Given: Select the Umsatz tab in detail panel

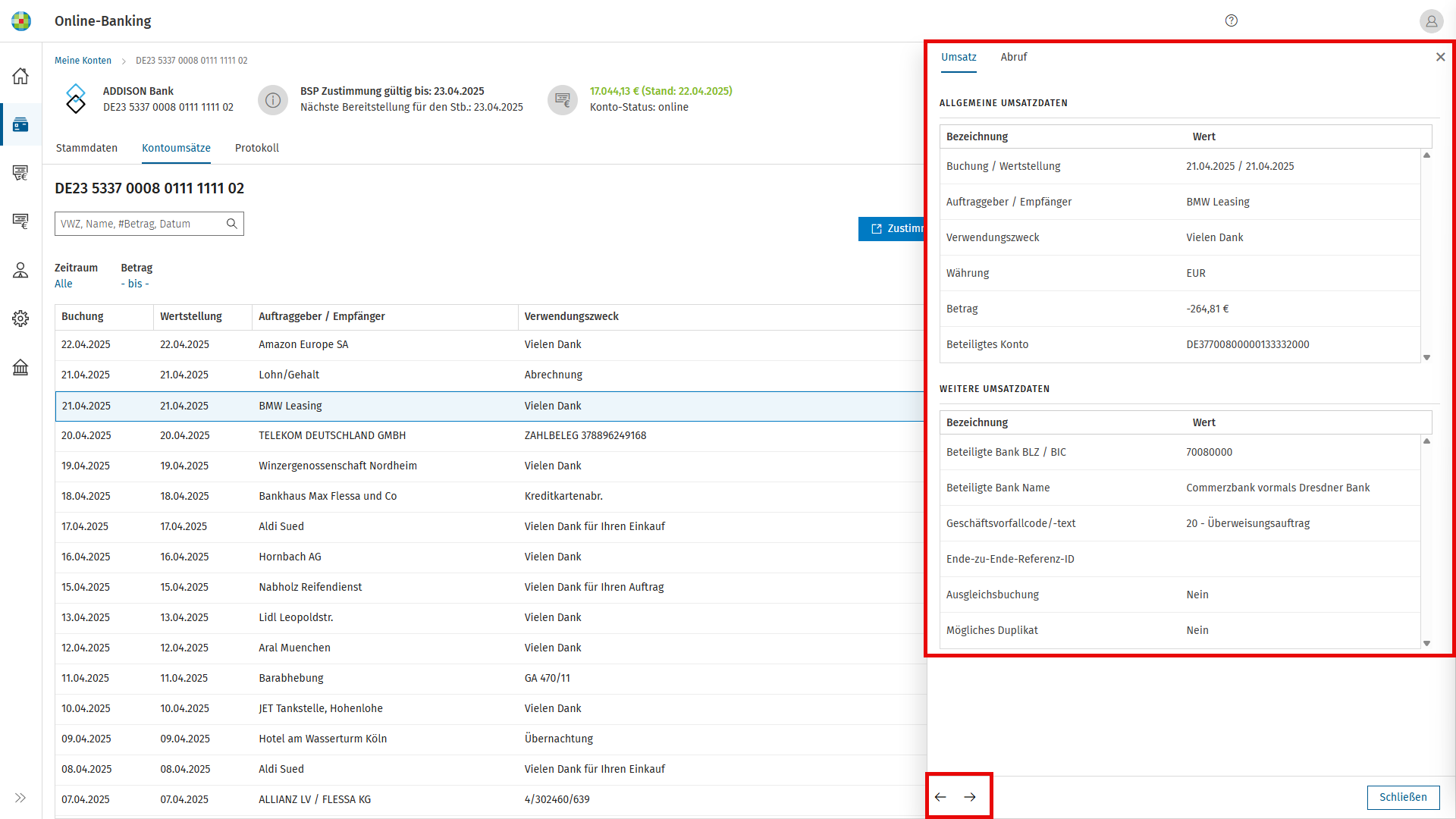Looking at the screenshot, I should click(959, 57).
